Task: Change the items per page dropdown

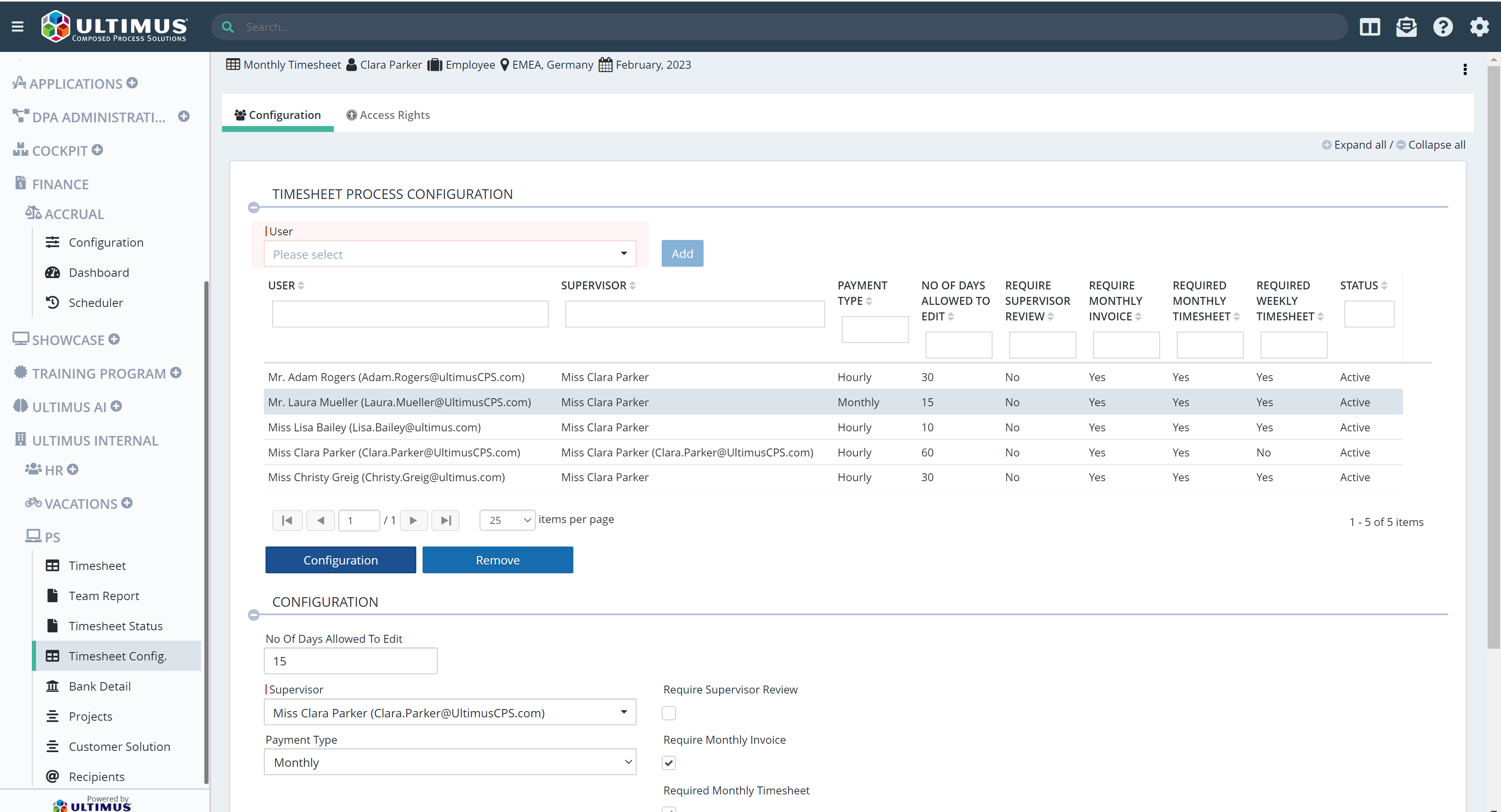Action: 507,520
